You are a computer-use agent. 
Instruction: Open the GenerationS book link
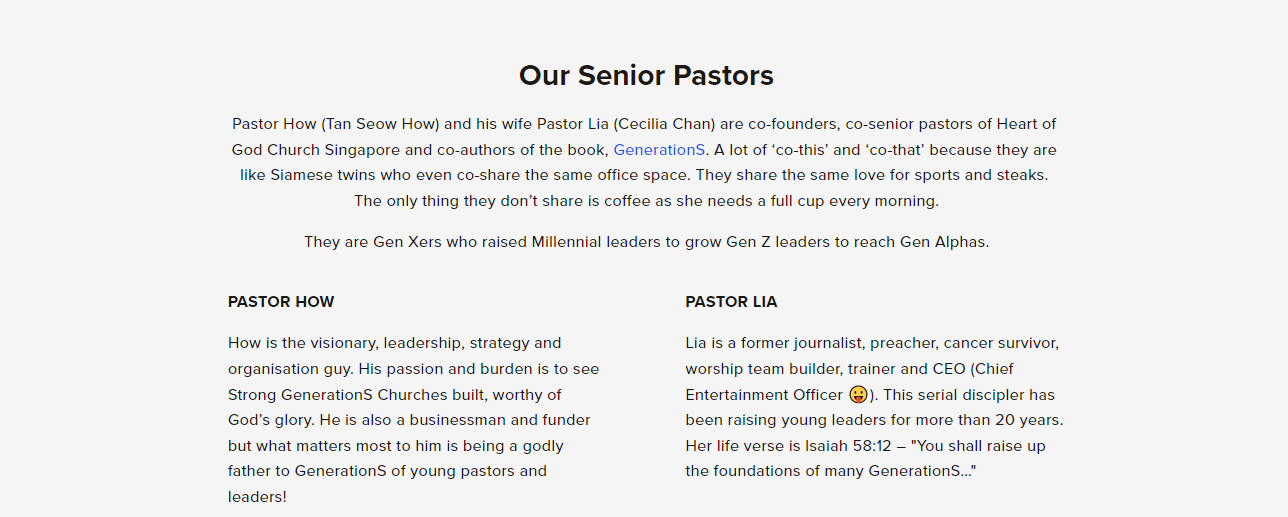click(x=659, y=150)
